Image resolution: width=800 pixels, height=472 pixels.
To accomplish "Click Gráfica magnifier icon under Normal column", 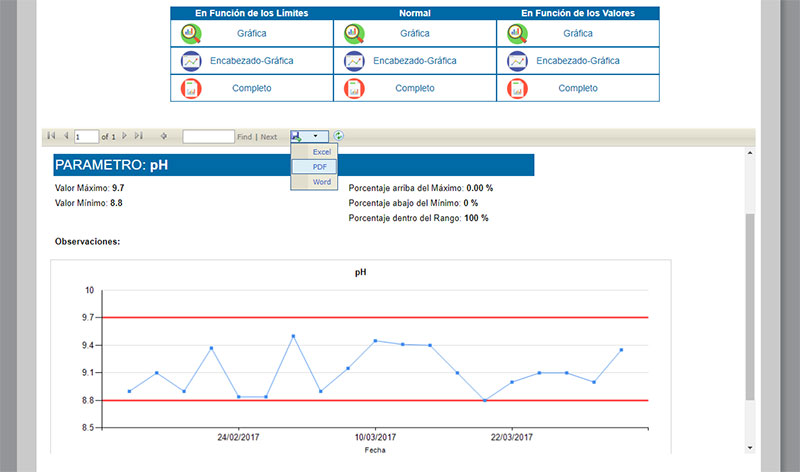I will pos(354,34).
